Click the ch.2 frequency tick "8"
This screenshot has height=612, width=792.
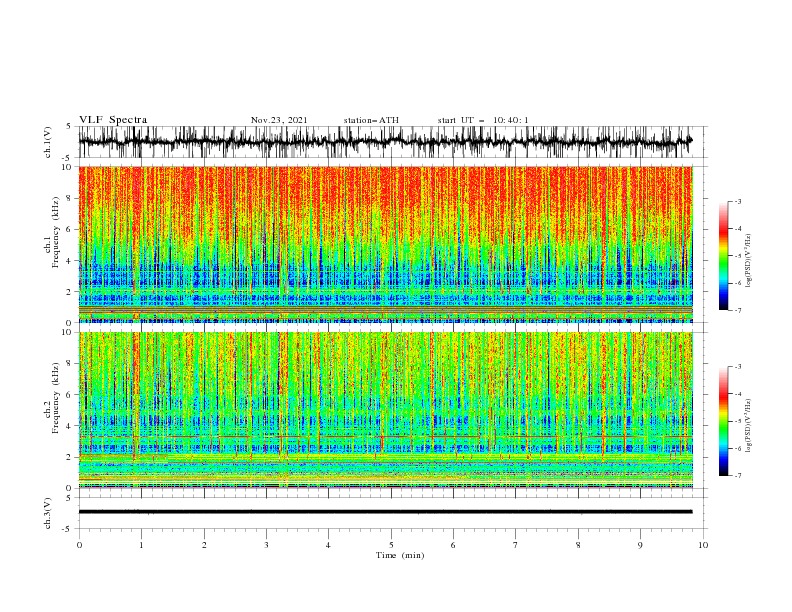point(71,364)
